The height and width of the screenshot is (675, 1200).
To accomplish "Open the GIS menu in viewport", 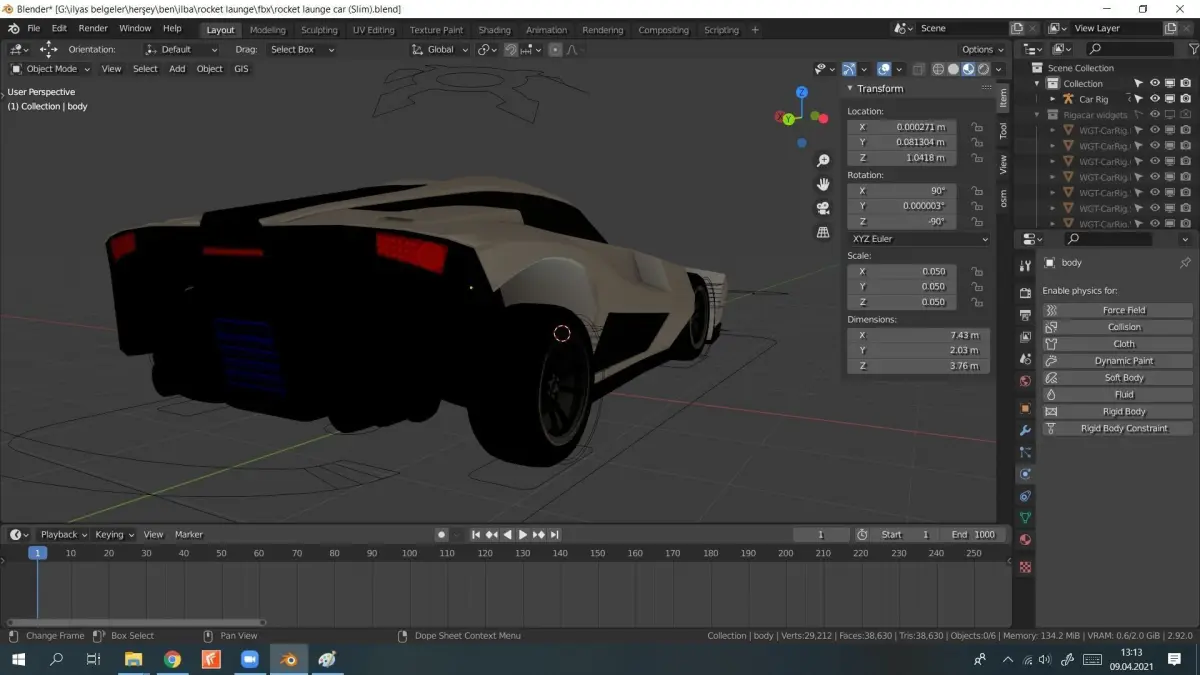I will pyautogui.click(x=241, y=69).
